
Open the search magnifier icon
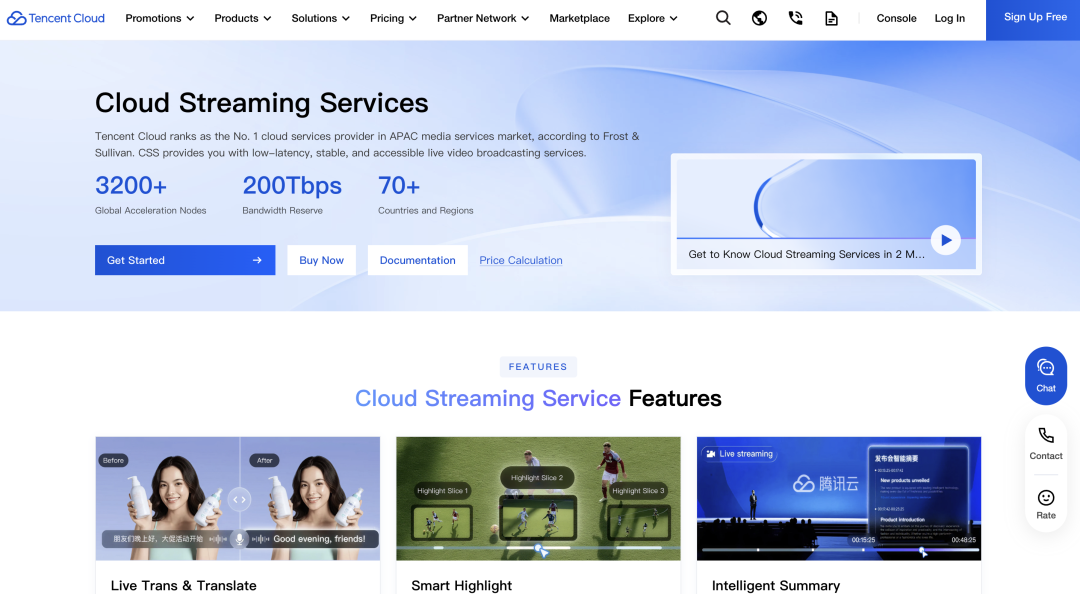723,18
